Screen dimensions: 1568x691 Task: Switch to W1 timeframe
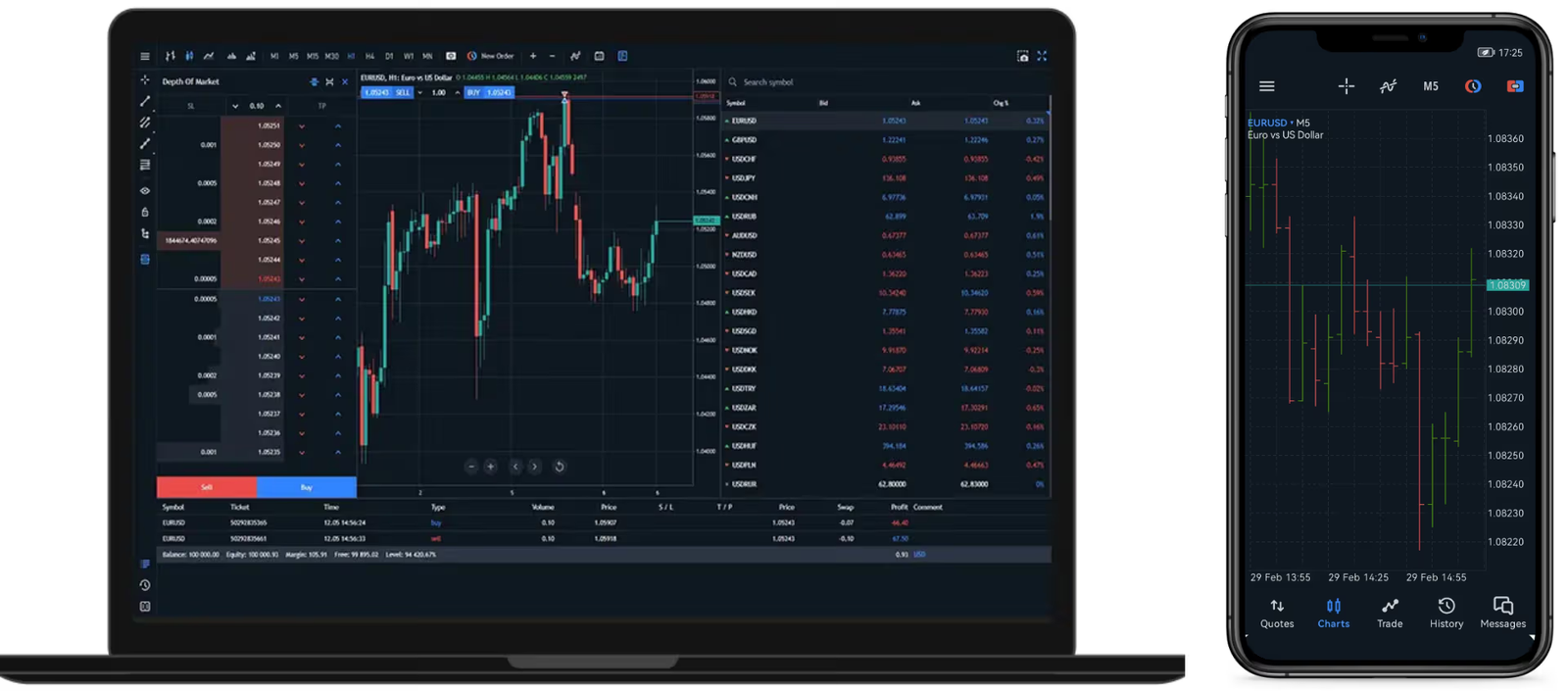pyautogui.click(x=408, y=57)
